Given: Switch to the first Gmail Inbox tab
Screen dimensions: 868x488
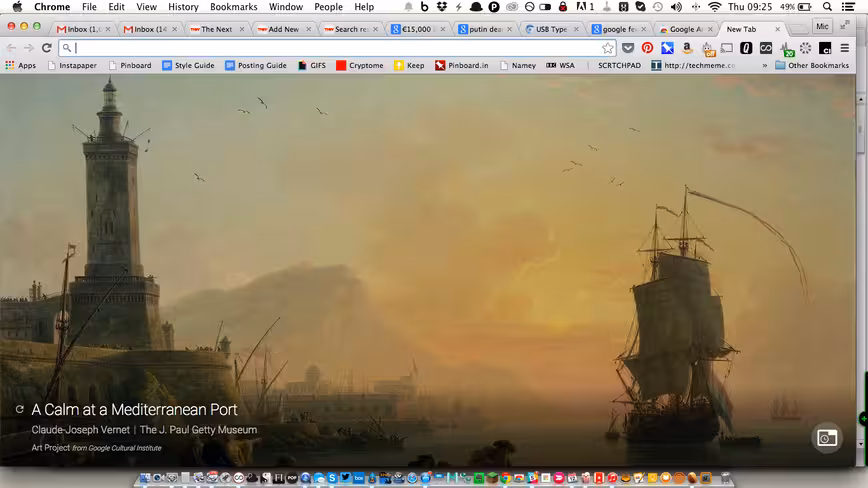Looking at the screenshot, I should [x=82, y=29].
